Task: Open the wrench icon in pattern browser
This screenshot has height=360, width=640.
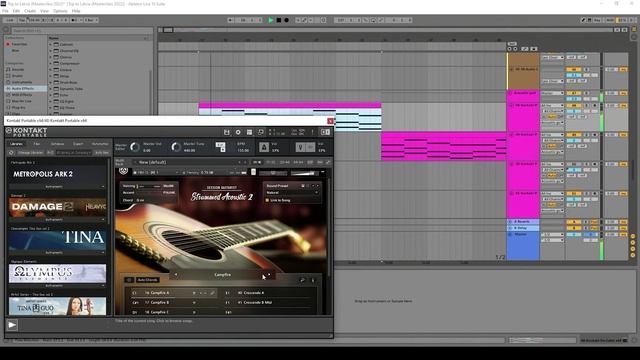Action: [x=302, y=280]
